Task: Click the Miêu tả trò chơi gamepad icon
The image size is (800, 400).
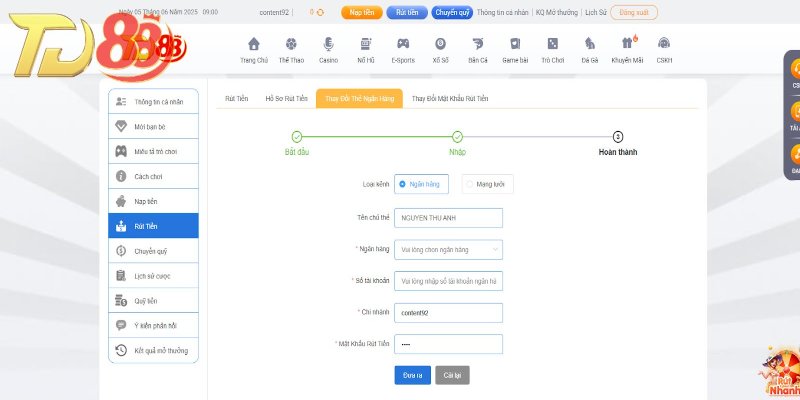Action: (121, 152)
